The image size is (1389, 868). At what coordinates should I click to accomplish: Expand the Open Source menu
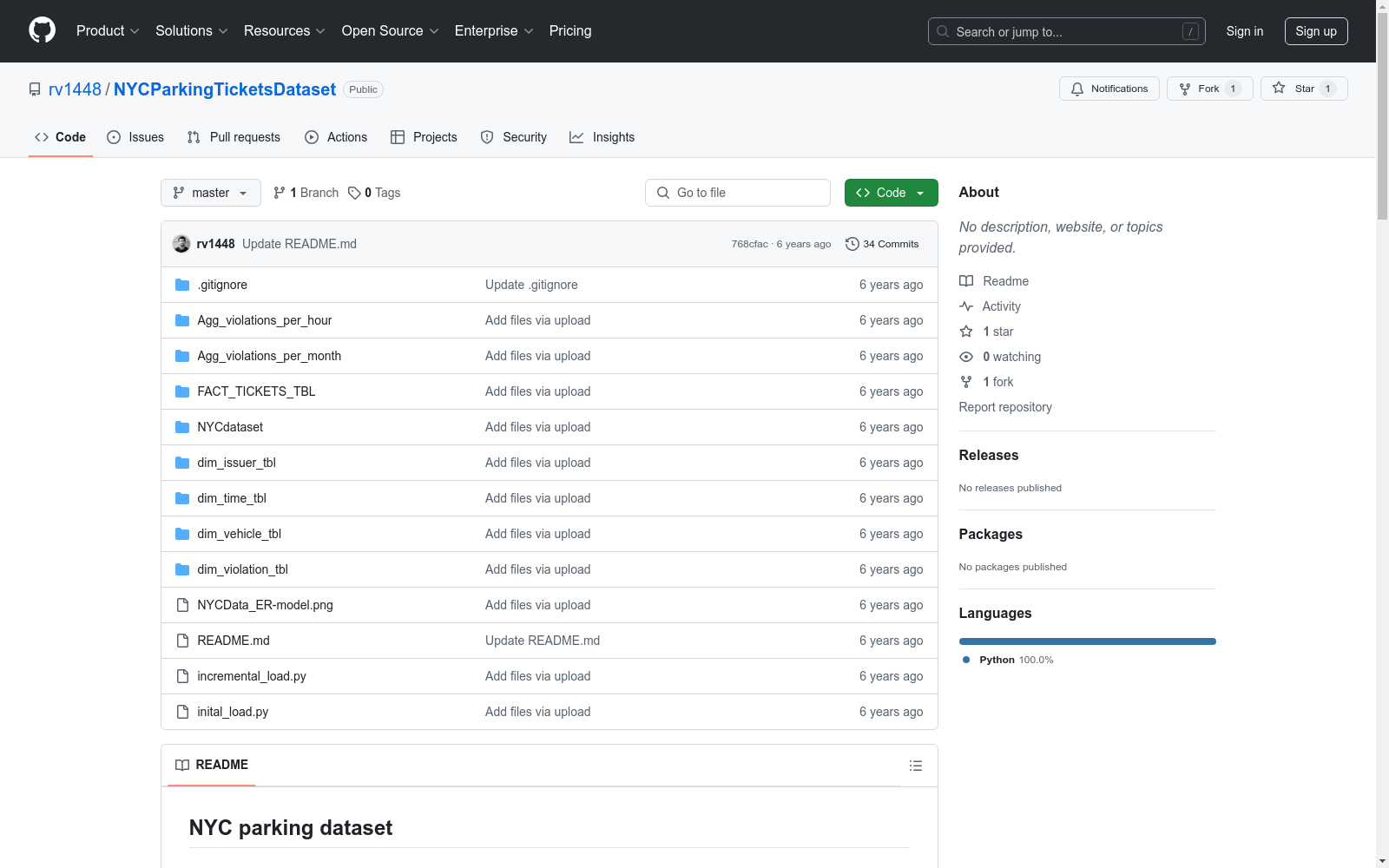tap(391, 30)
